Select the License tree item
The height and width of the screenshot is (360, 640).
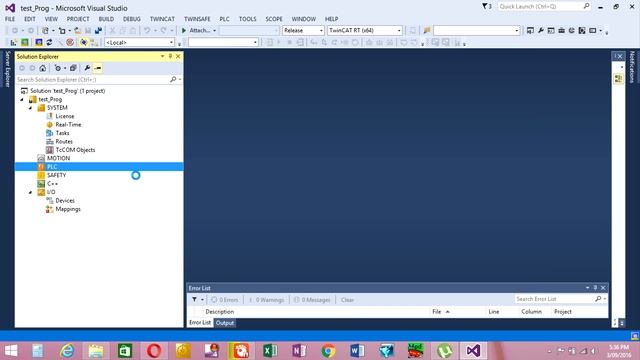click(x=64, y=116)
